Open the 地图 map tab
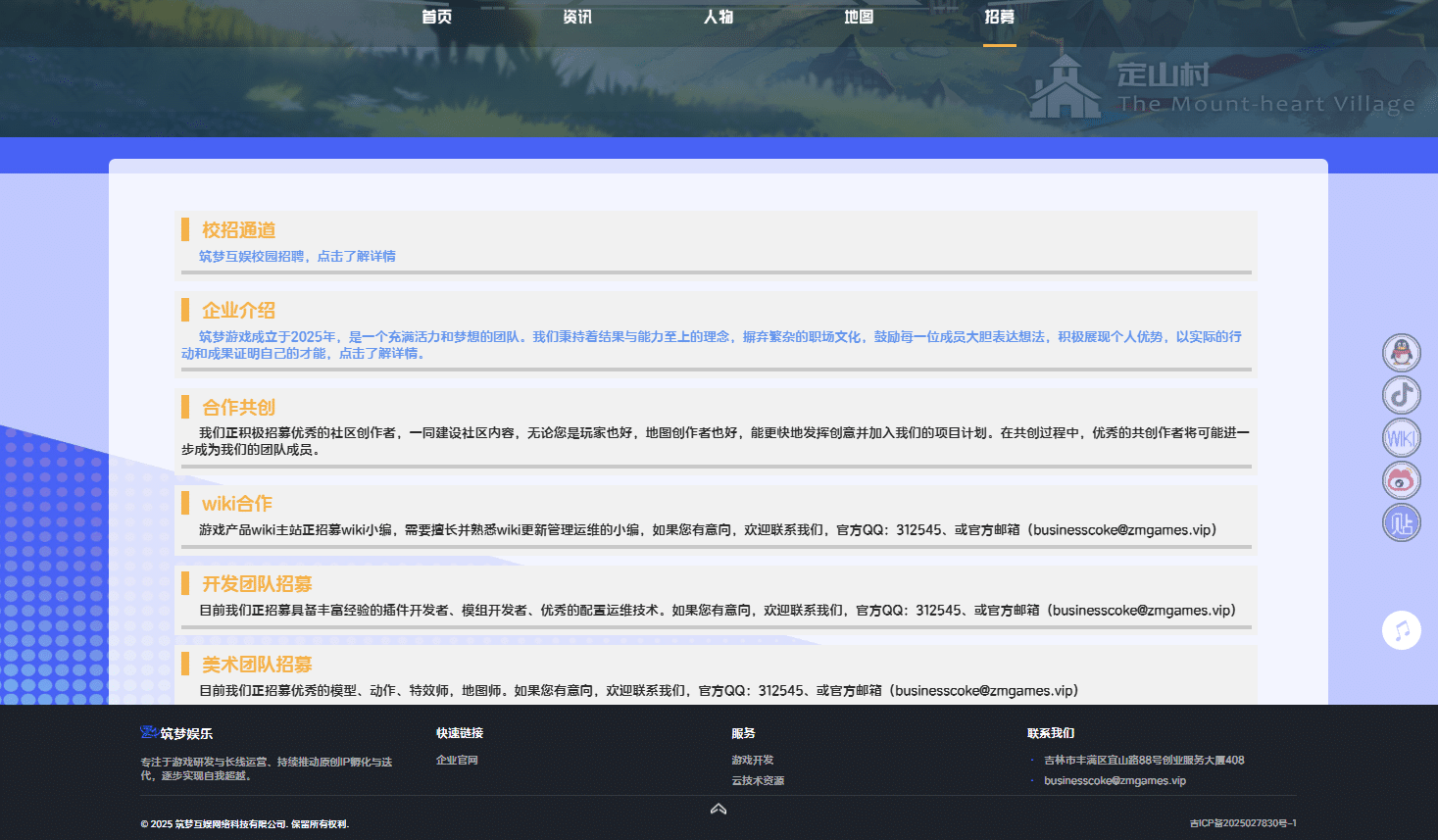1438x840 pixels. 859,17
